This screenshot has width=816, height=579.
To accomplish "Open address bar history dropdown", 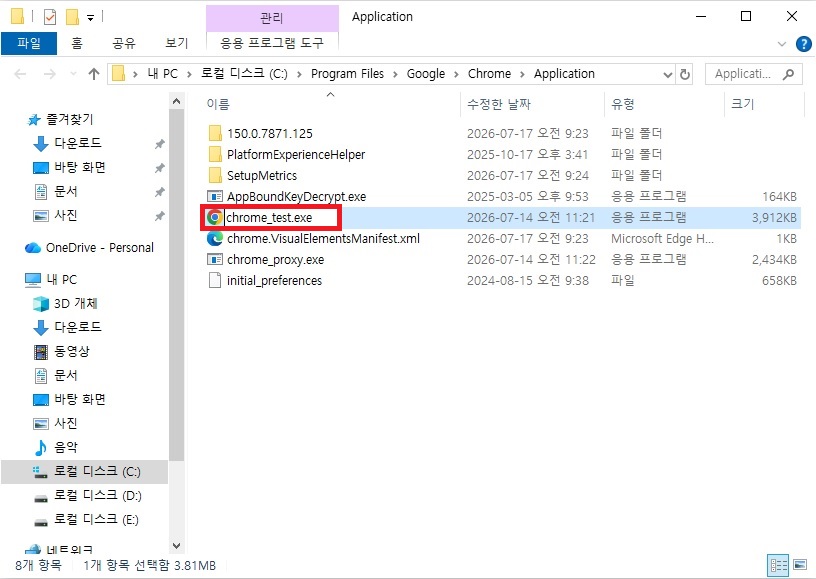I will (668, 75).
